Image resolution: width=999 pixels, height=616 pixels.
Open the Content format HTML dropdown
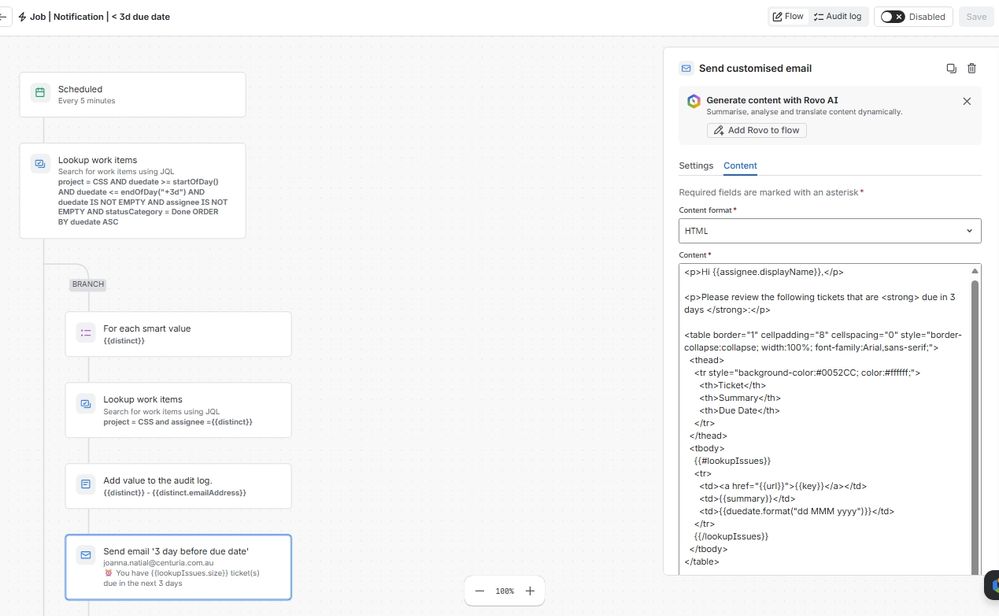(x=830, y=231)
